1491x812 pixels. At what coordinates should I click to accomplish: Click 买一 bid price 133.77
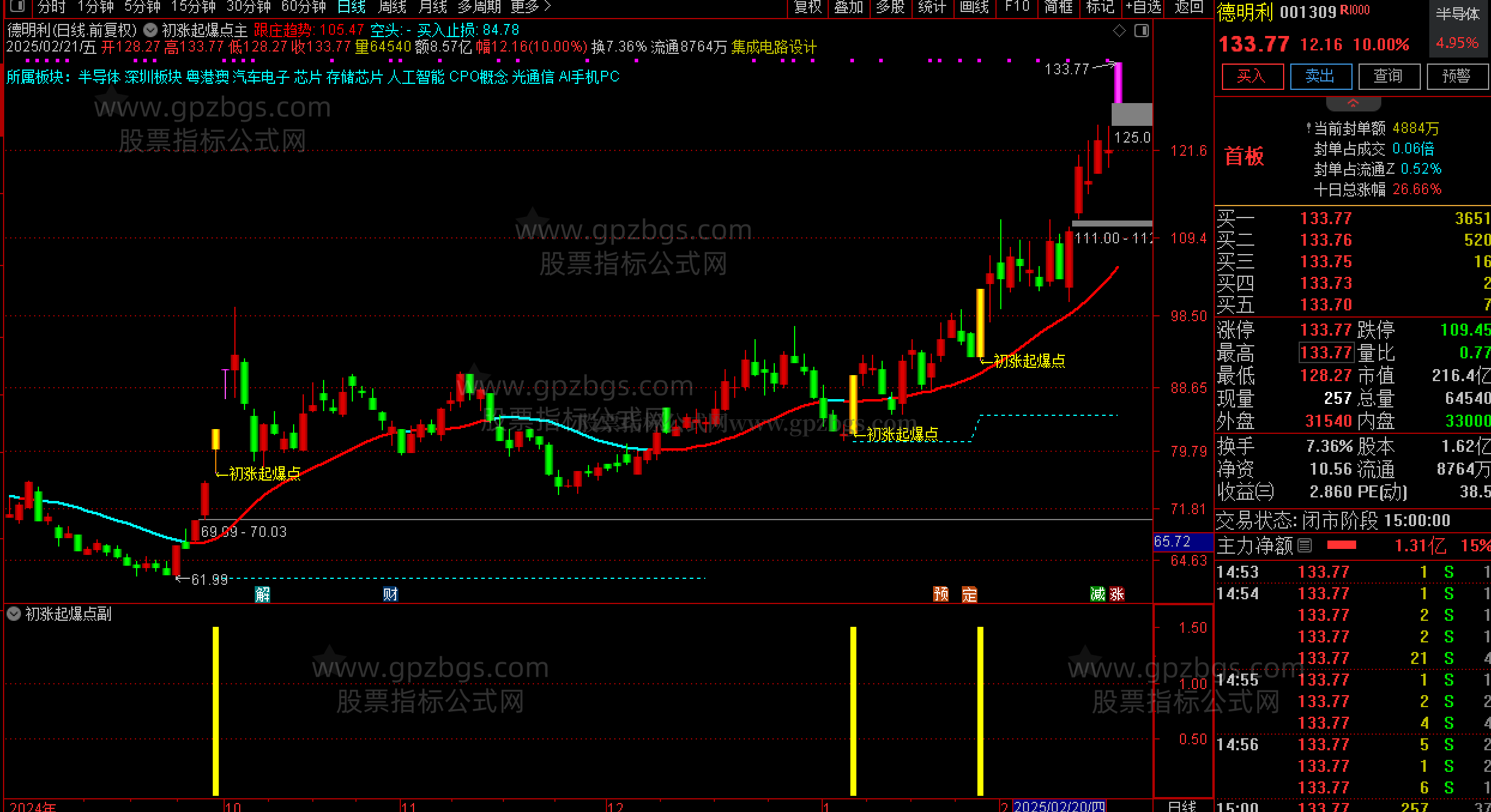click(1326, 218)
